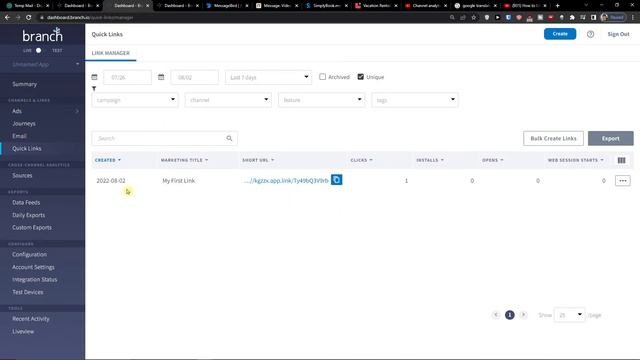Viewport: 640px width, 360px height.
Task: Open the tags filter dropdown
Action: [415, 100]
